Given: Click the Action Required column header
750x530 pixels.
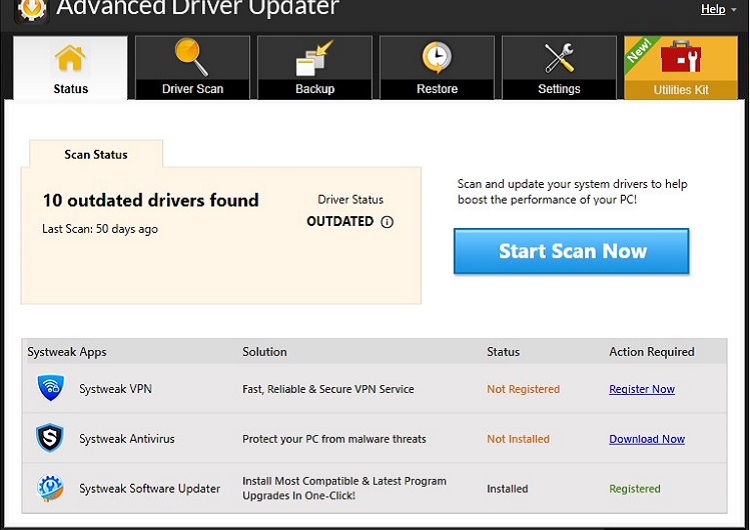Looking at the screenshot, I should (x=651, y=351).
